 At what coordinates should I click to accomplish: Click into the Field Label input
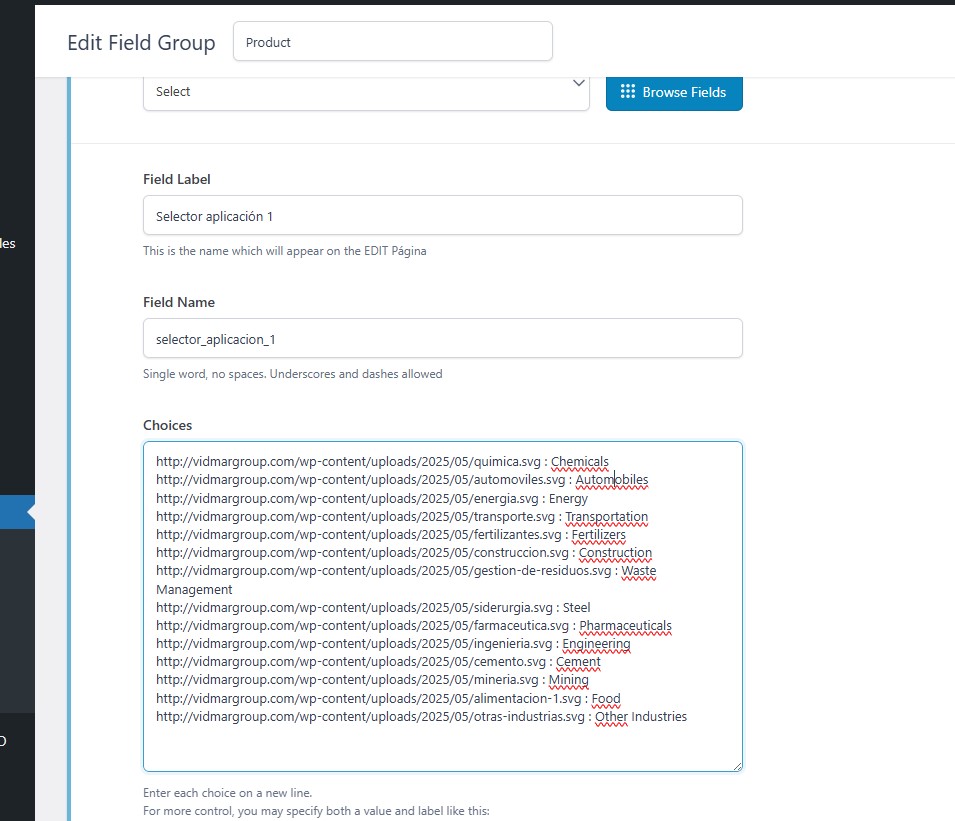(x=443, y=216)
